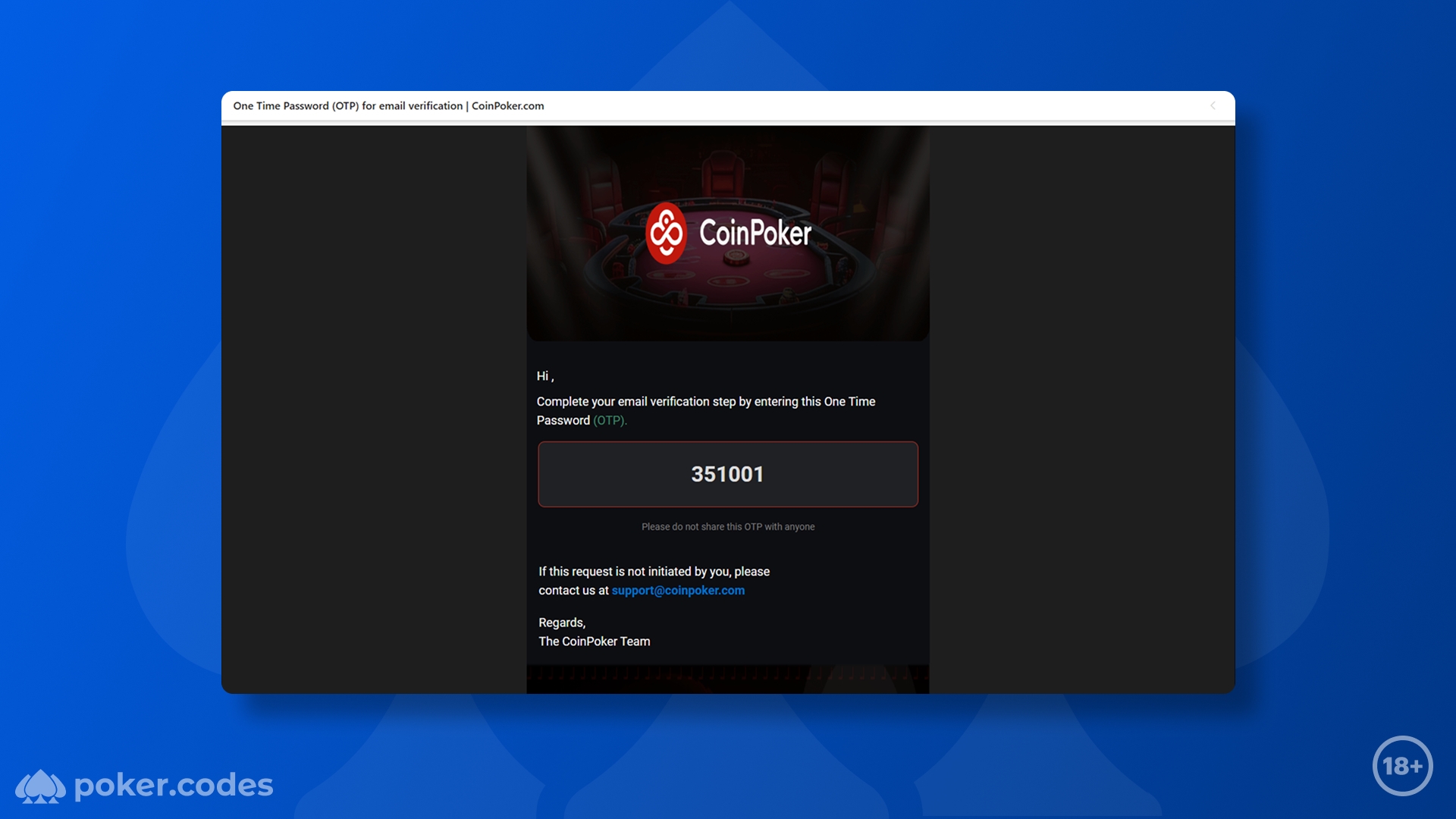Click the dark red footer banner image
The image size is (1456, 819).
727,679
